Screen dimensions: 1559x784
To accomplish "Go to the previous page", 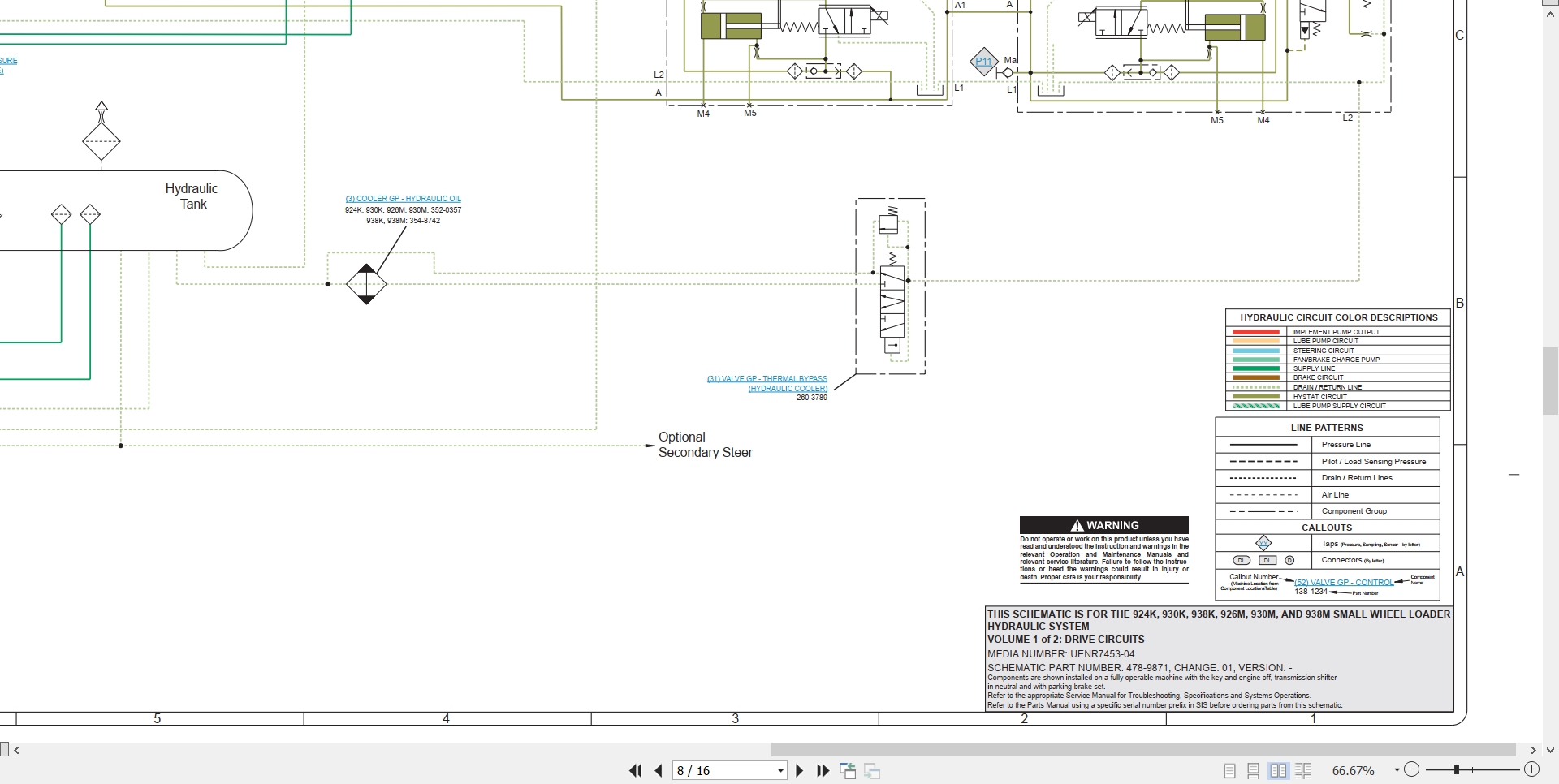I will (659, 771).
